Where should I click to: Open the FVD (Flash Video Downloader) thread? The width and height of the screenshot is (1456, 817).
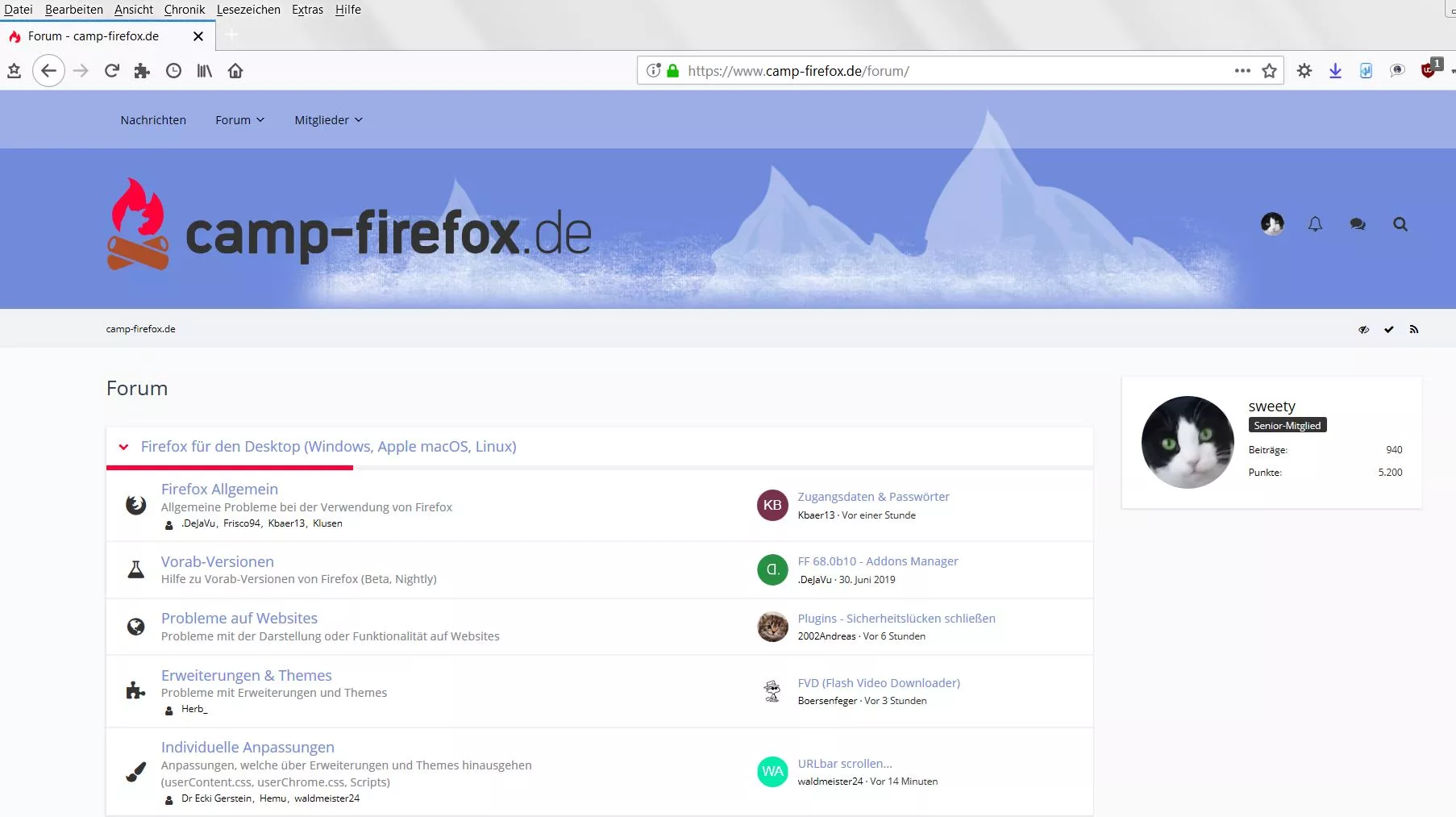(x=879, y=683)
